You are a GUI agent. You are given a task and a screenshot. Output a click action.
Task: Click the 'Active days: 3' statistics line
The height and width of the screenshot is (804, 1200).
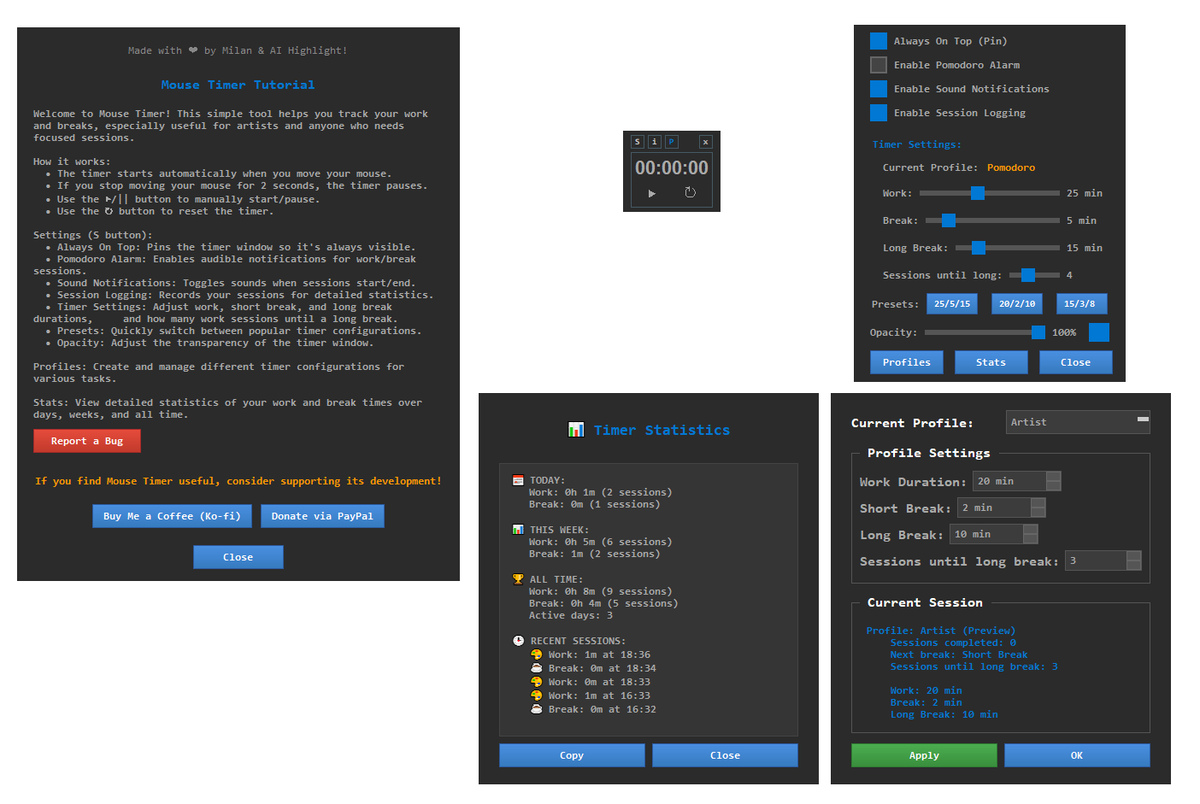(x=571, y=615)
